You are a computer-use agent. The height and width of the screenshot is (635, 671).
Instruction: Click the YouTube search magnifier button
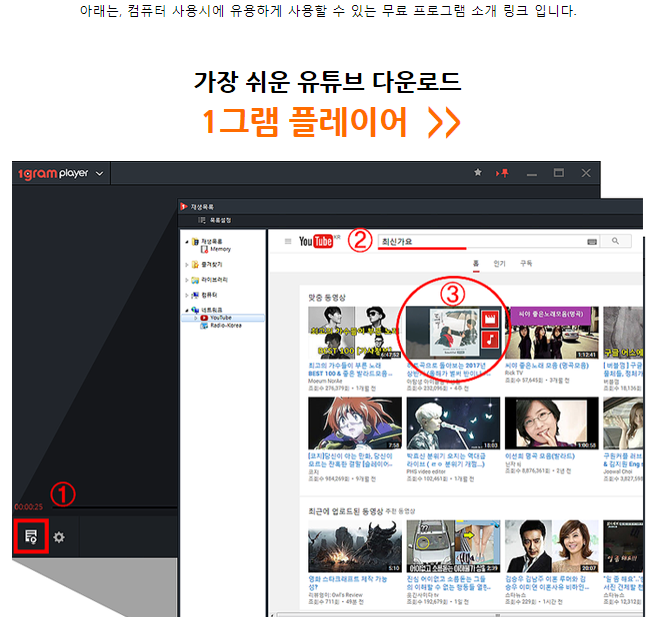pyautogui.click(x=615, y=241)
